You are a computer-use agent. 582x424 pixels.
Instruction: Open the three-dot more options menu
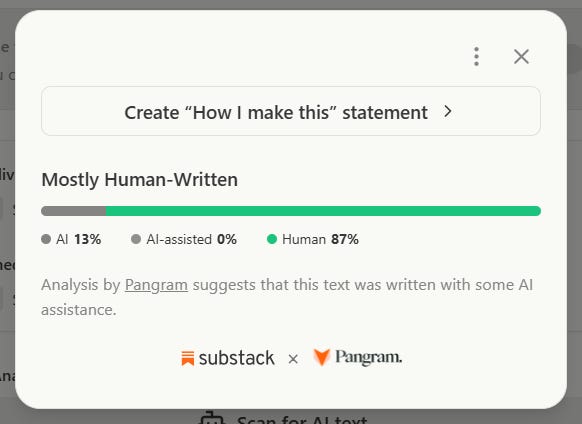click(x=476, y=57)
